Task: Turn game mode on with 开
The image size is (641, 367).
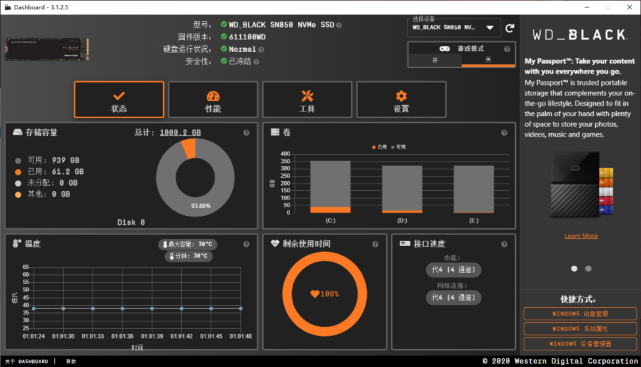Action: pyautogui.click(x=435, y=60)
